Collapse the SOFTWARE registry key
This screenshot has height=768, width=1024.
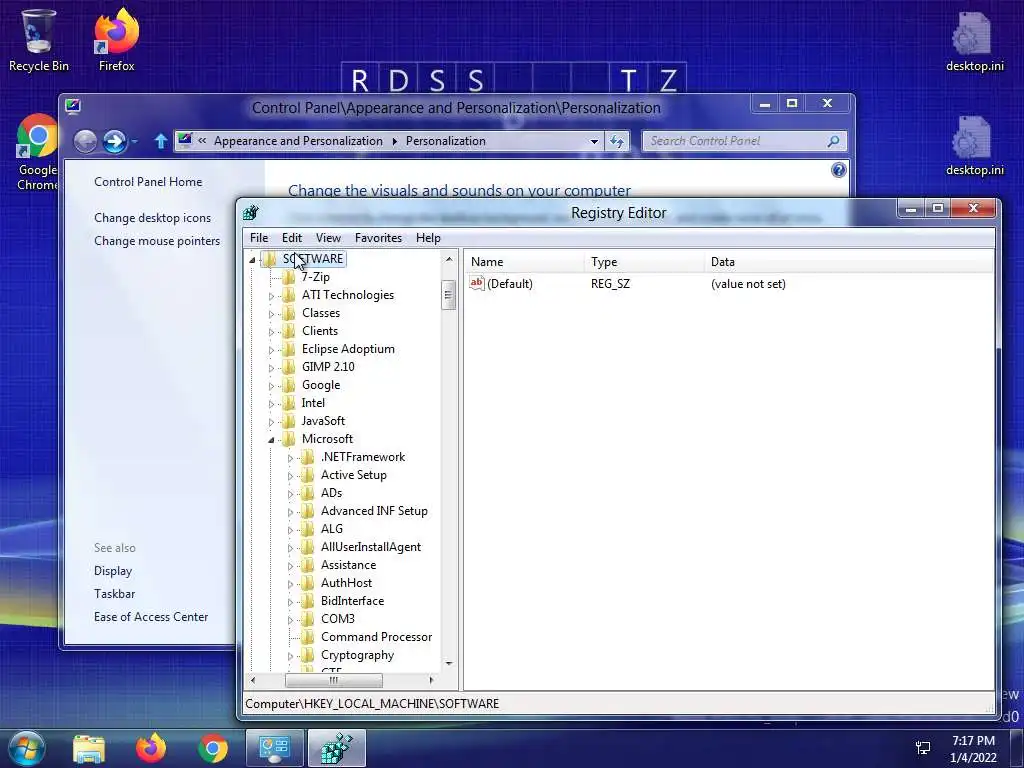[253, 260]
